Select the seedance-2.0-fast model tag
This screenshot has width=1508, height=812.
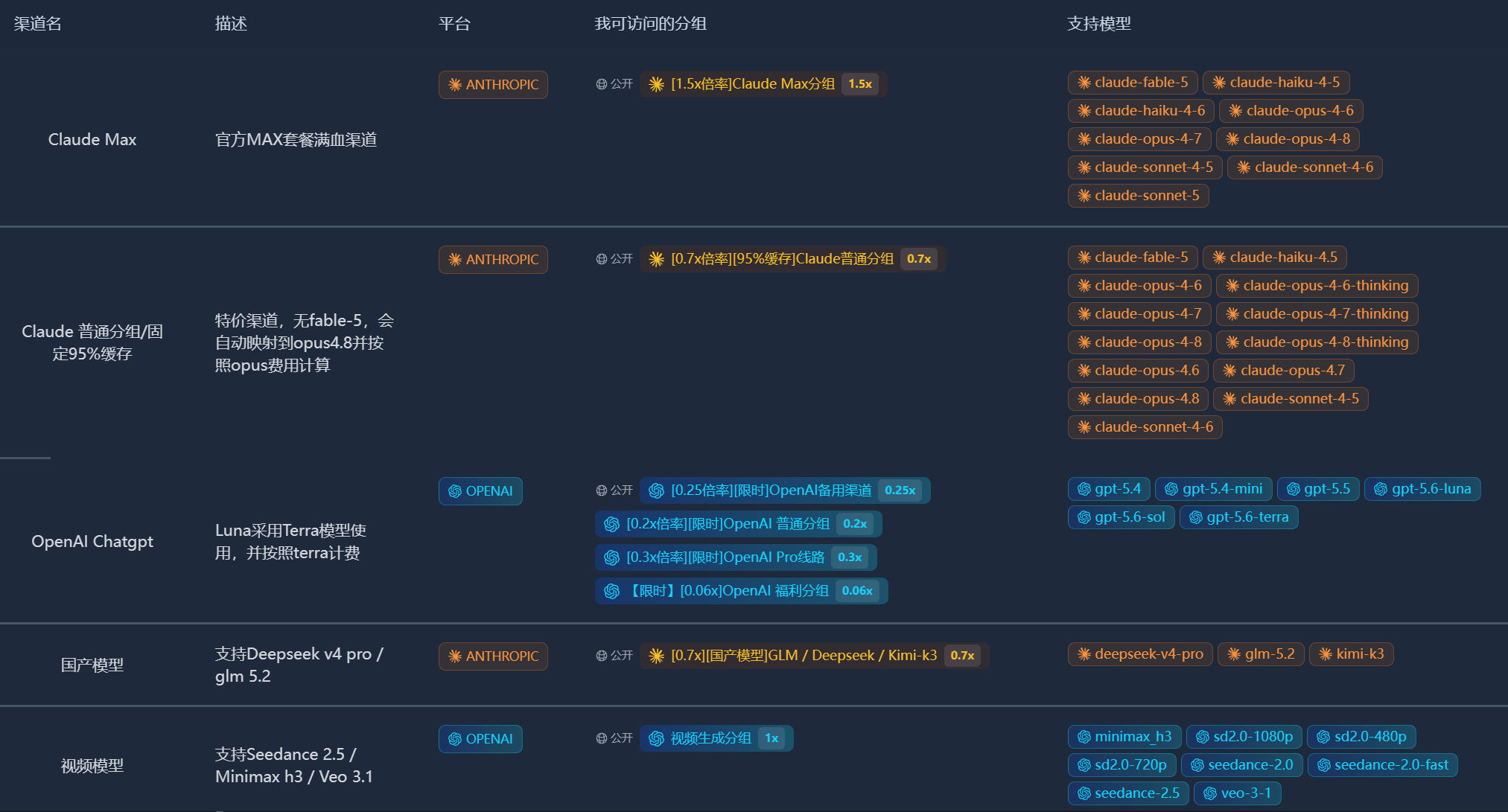click(1382, 765)
